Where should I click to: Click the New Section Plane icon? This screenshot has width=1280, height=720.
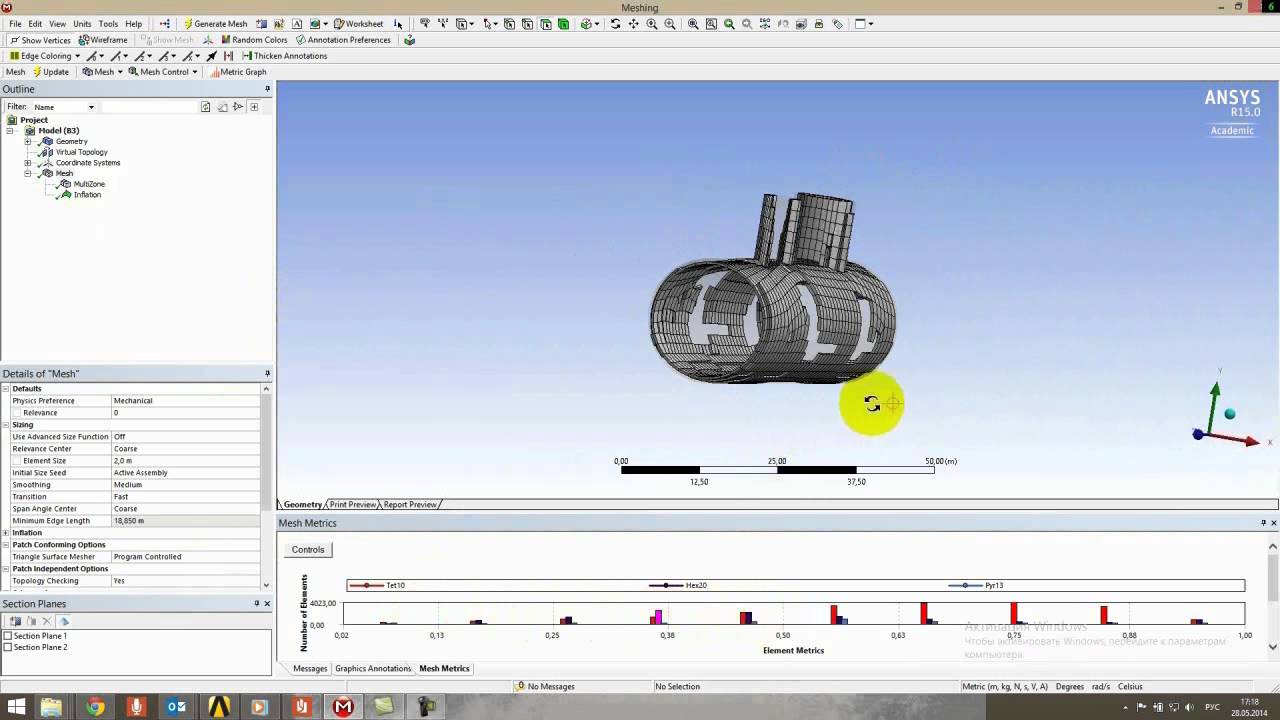coord(15,621)
